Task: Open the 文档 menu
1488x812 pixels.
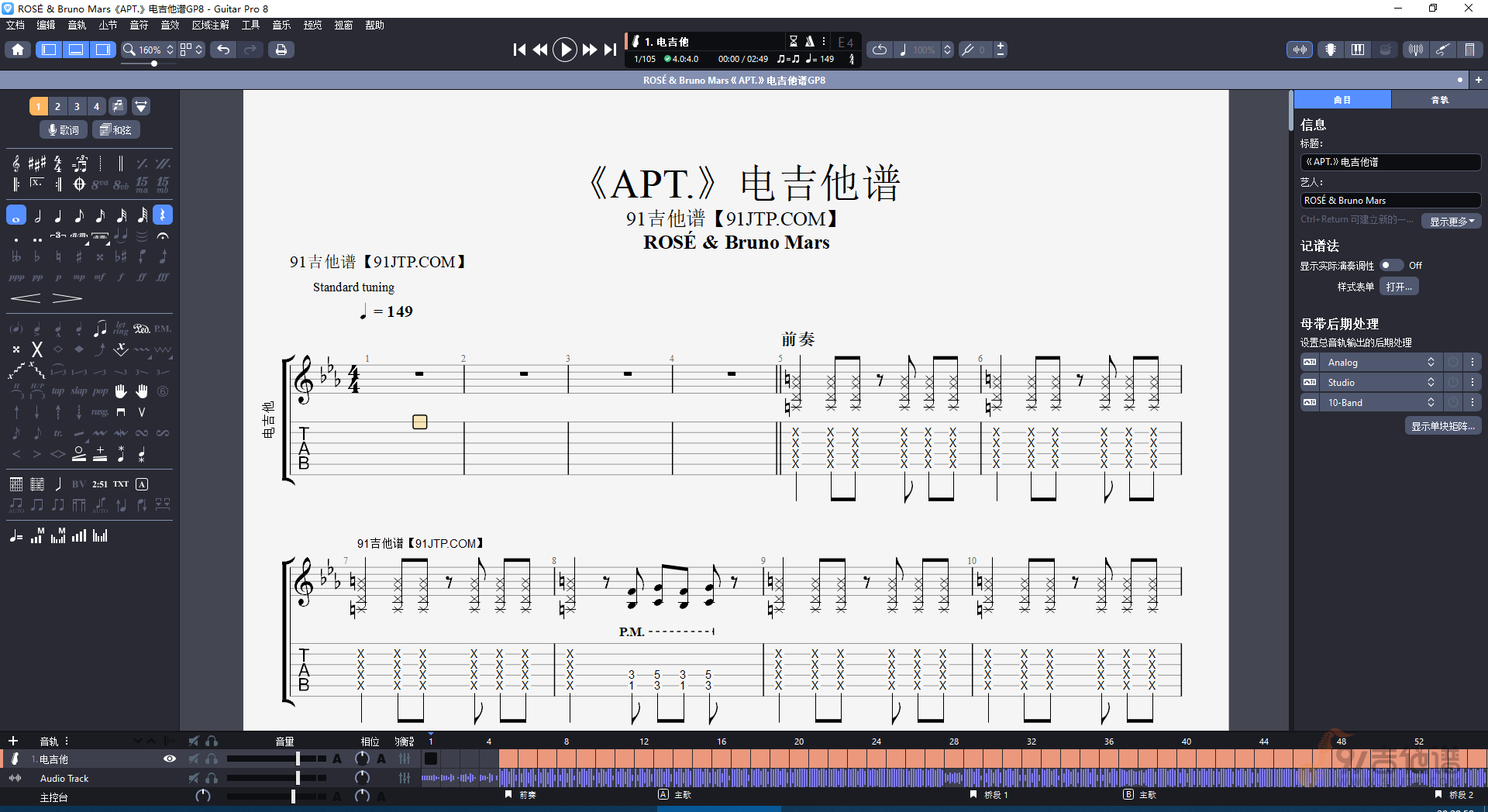Action: [15, 25]
